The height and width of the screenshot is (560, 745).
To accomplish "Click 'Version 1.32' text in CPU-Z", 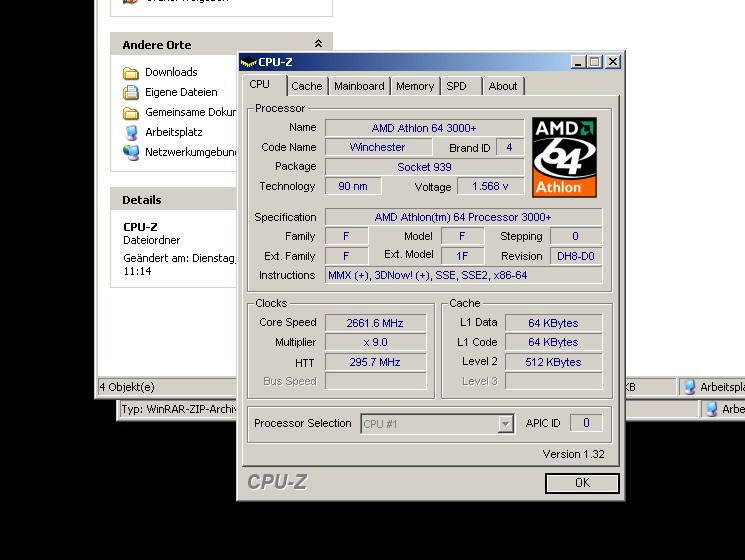I will coord(573,454).
